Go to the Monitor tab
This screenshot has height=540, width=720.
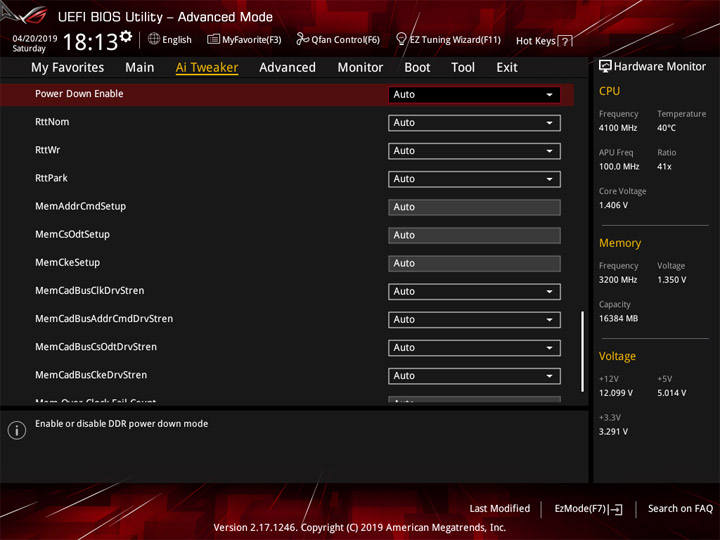click(360, 68)
